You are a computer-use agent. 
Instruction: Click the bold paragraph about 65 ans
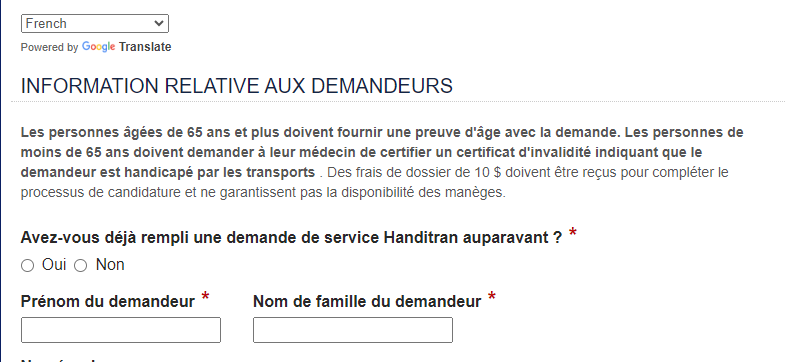[382, 152]
